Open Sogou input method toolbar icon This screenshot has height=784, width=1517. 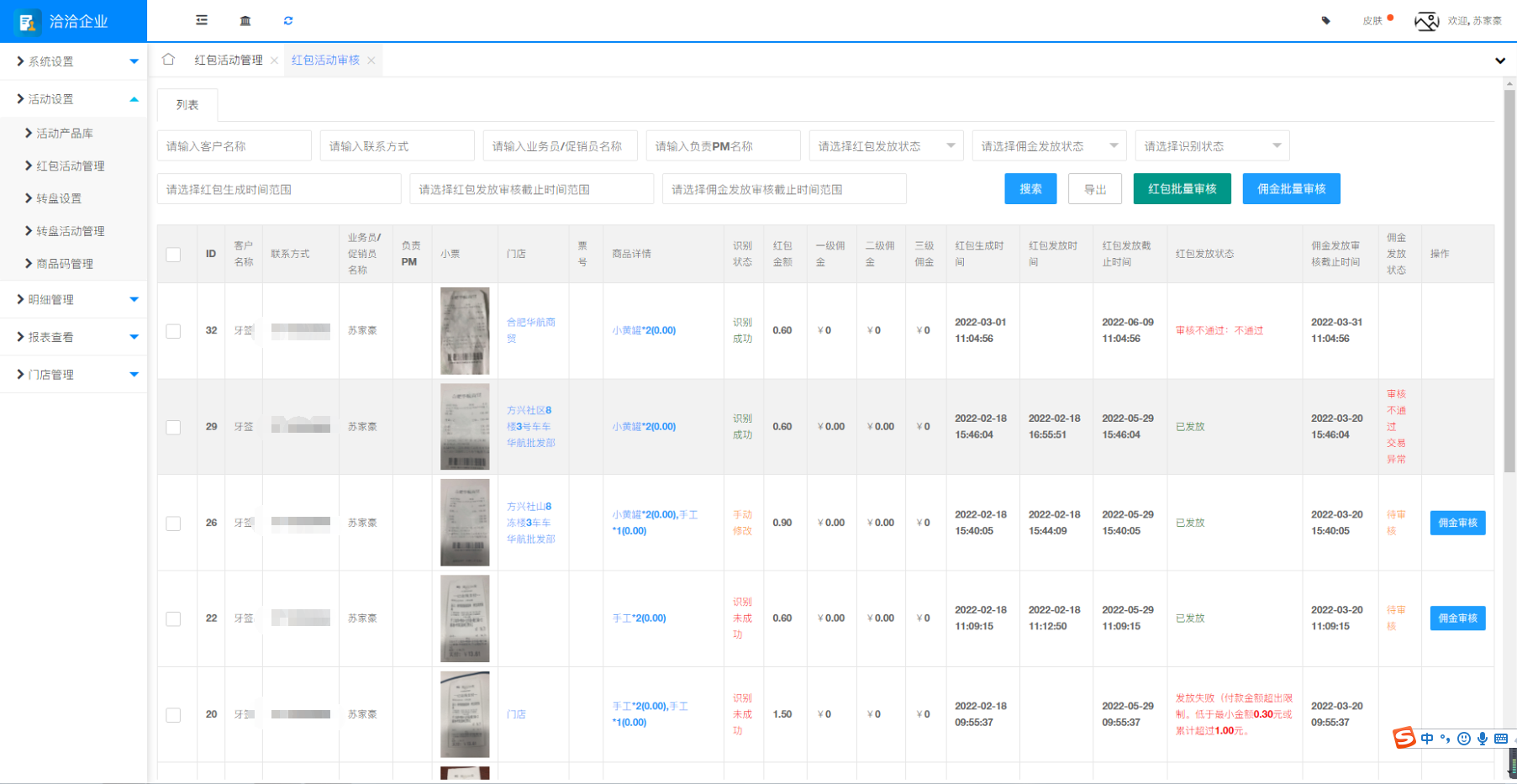(1404, 738)
